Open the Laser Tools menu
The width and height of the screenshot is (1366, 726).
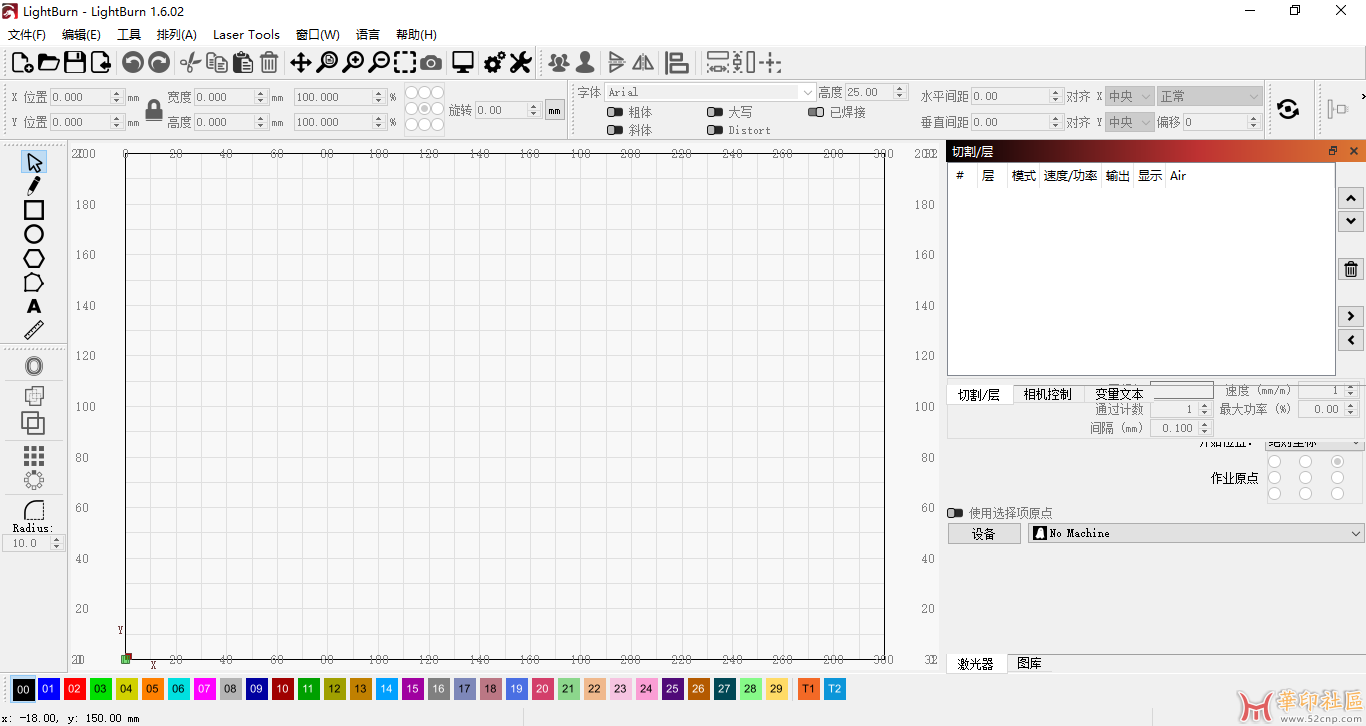click(246, 34)
